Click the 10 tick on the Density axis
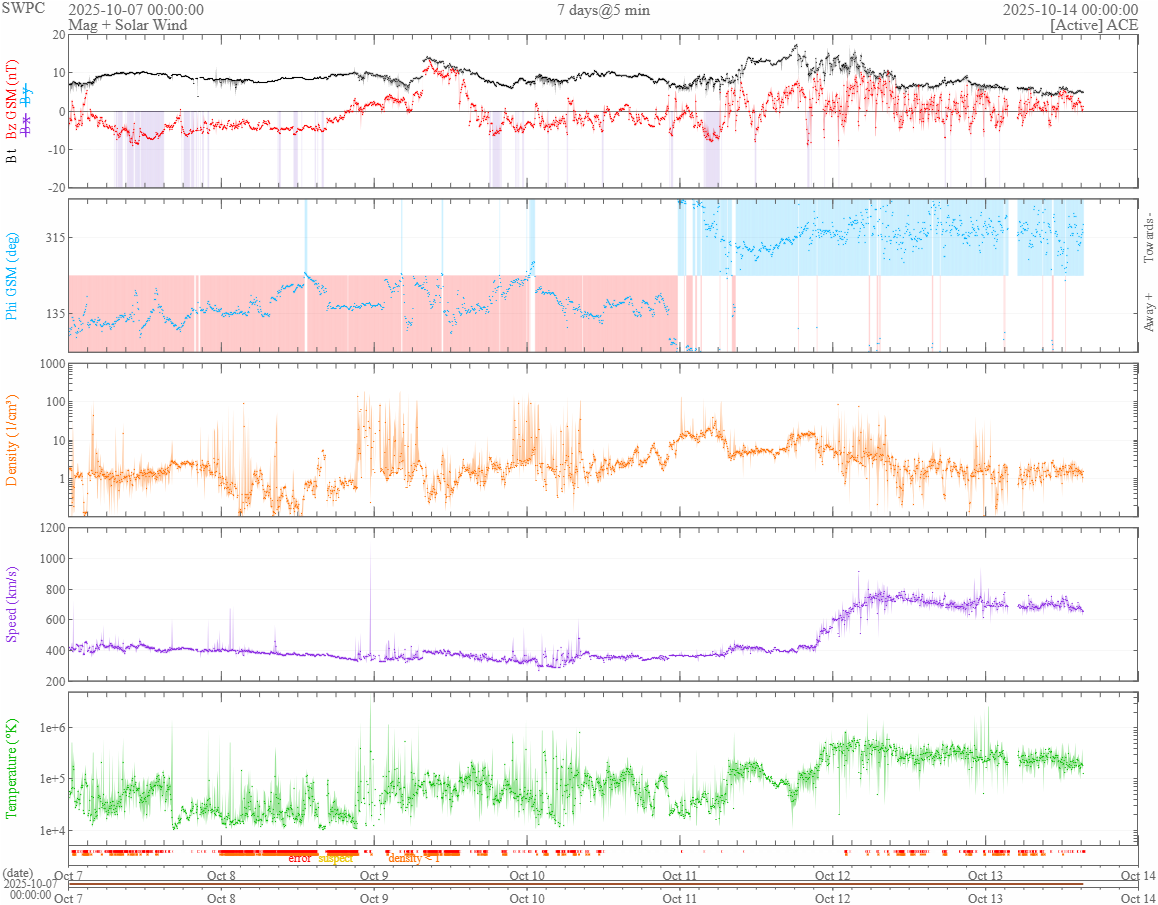This screenshot has width=1158, height=905. 58,440
